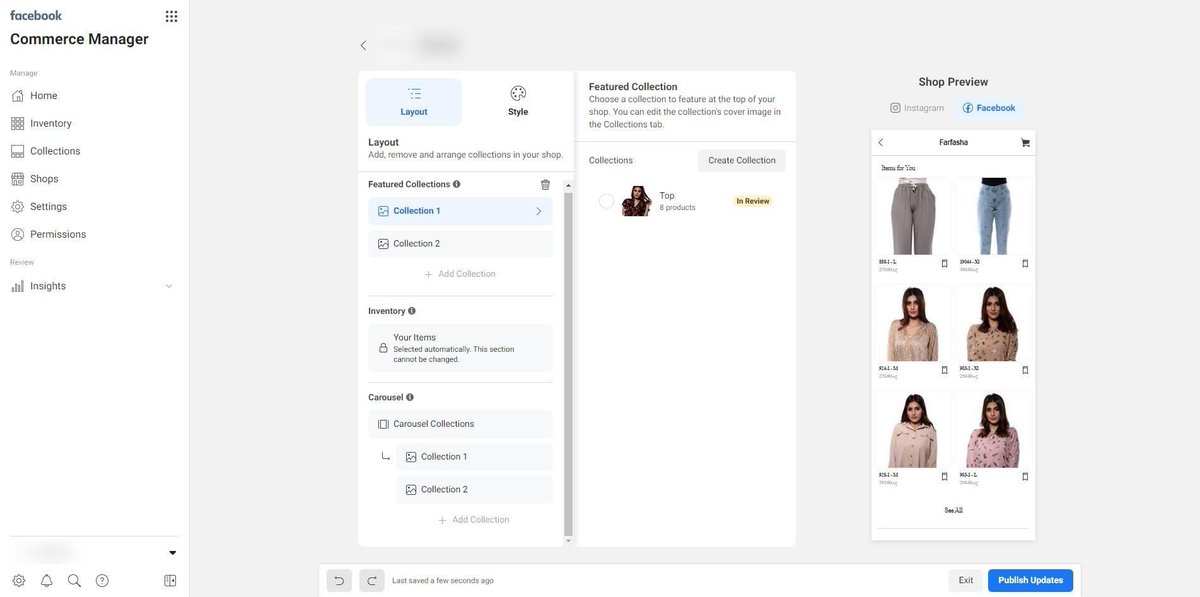Screen dimensions: 1200x597
Task: Add Collection under Featured Collections
Action: (x=460, y=274)
